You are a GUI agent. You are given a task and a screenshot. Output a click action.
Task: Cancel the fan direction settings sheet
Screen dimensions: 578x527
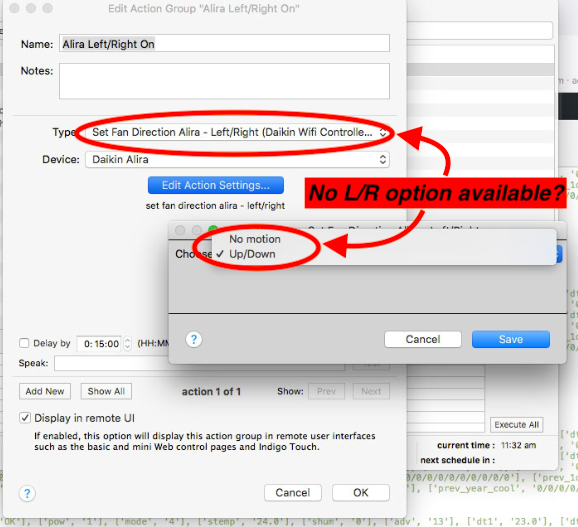[x=423, y=339]
